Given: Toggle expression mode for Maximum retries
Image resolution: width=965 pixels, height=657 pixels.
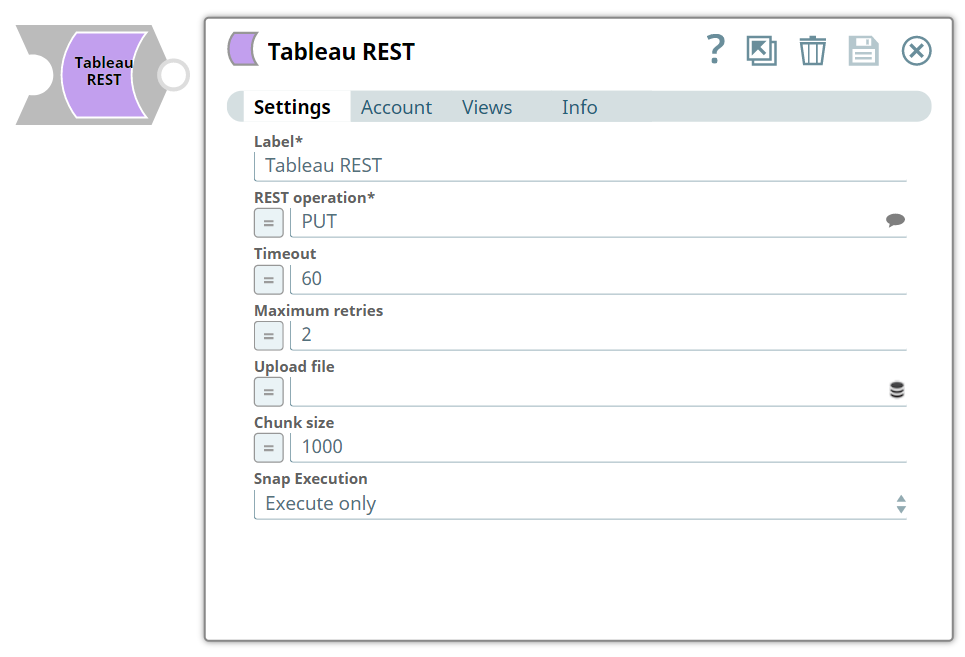Looking at the screenshot, I should 268,335.
